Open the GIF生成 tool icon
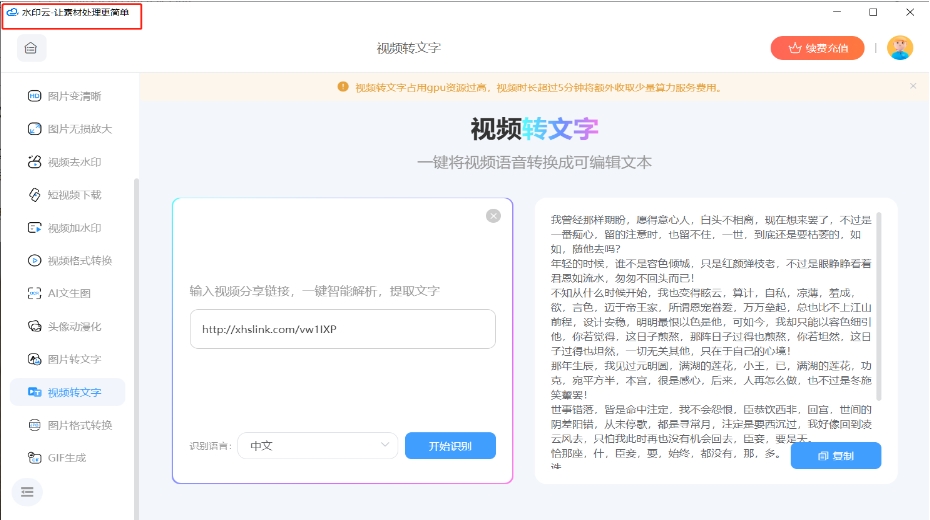 [34, 457]
